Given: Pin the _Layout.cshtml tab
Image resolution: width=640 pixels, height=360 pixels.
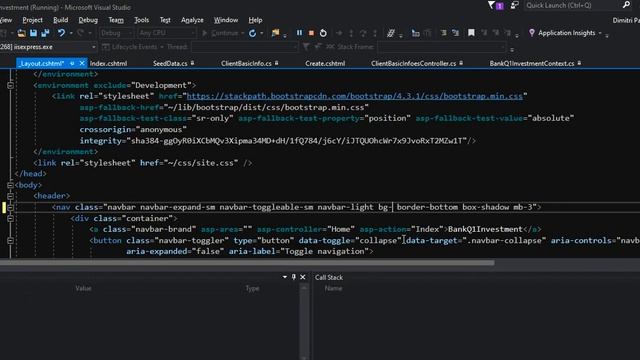Looking at the screenshot, I should point(72,63).
